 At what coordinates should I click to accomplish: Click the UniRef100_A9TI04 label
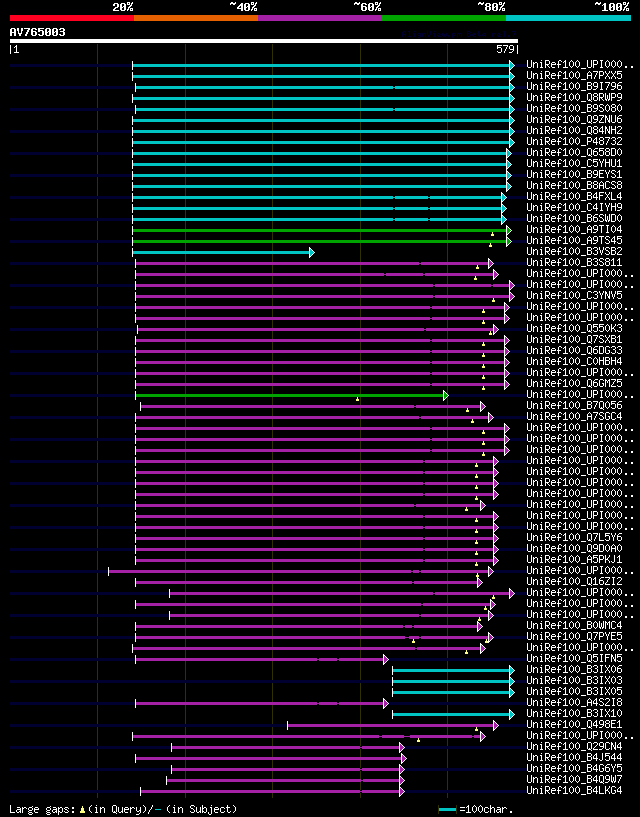(574, 229)
